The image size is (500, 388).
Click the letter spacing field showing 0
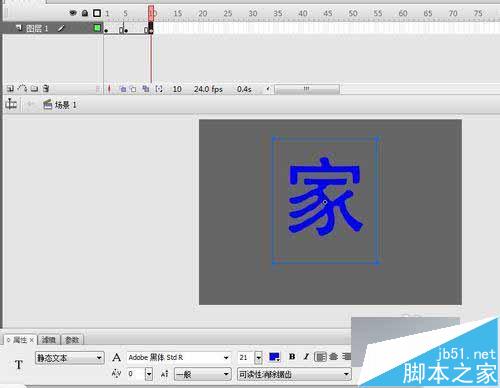point(136,374)
